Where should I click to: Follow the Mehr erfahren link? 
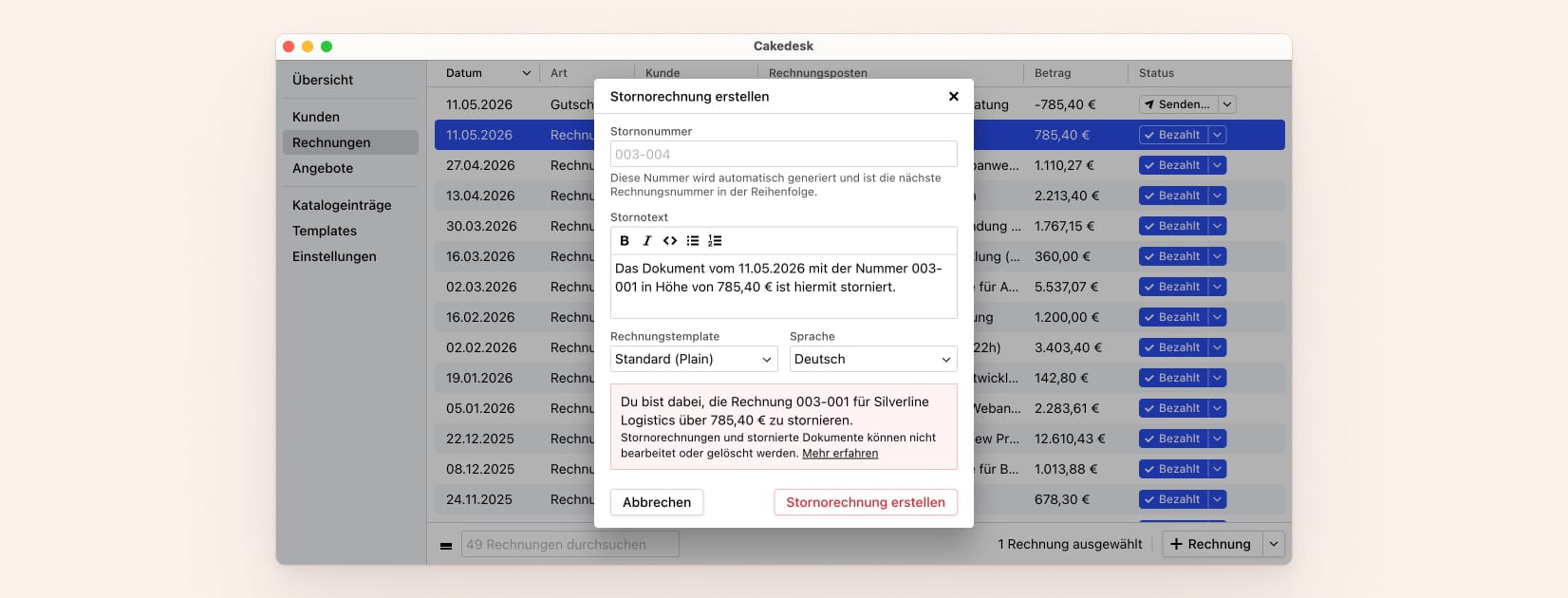tap(840, 454)
